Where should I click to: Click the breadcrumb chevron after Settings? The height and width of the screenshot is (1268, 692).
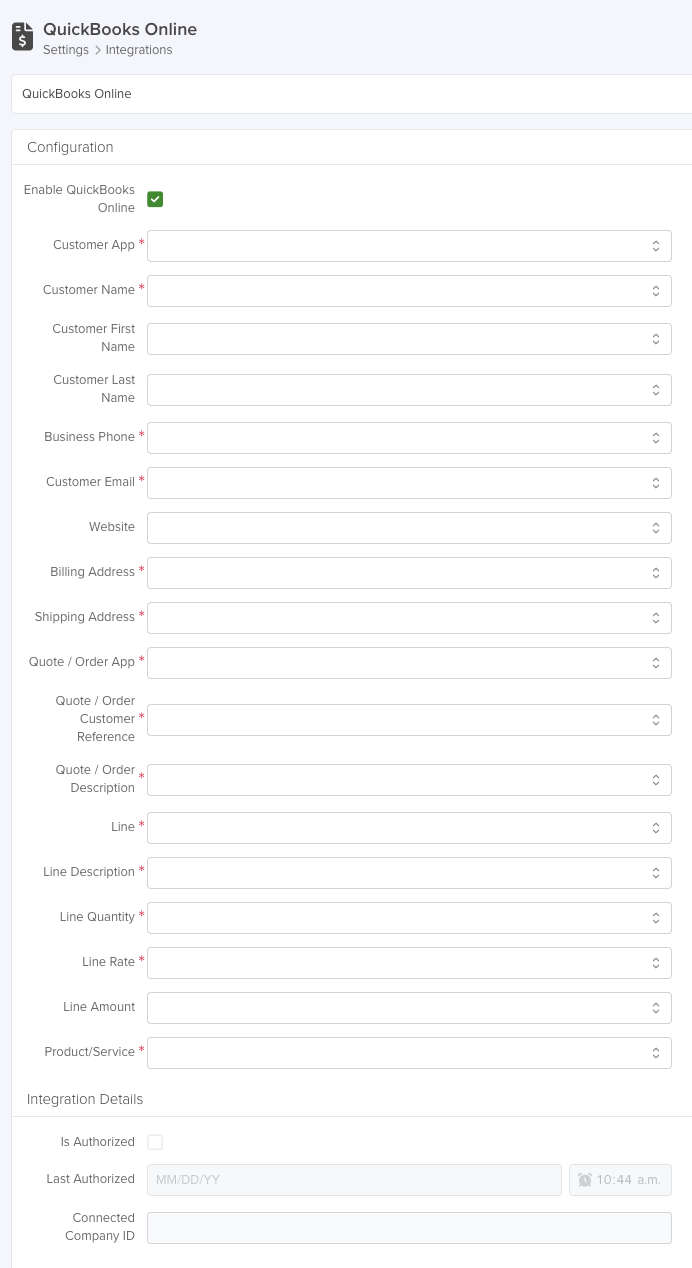point(97,50)
